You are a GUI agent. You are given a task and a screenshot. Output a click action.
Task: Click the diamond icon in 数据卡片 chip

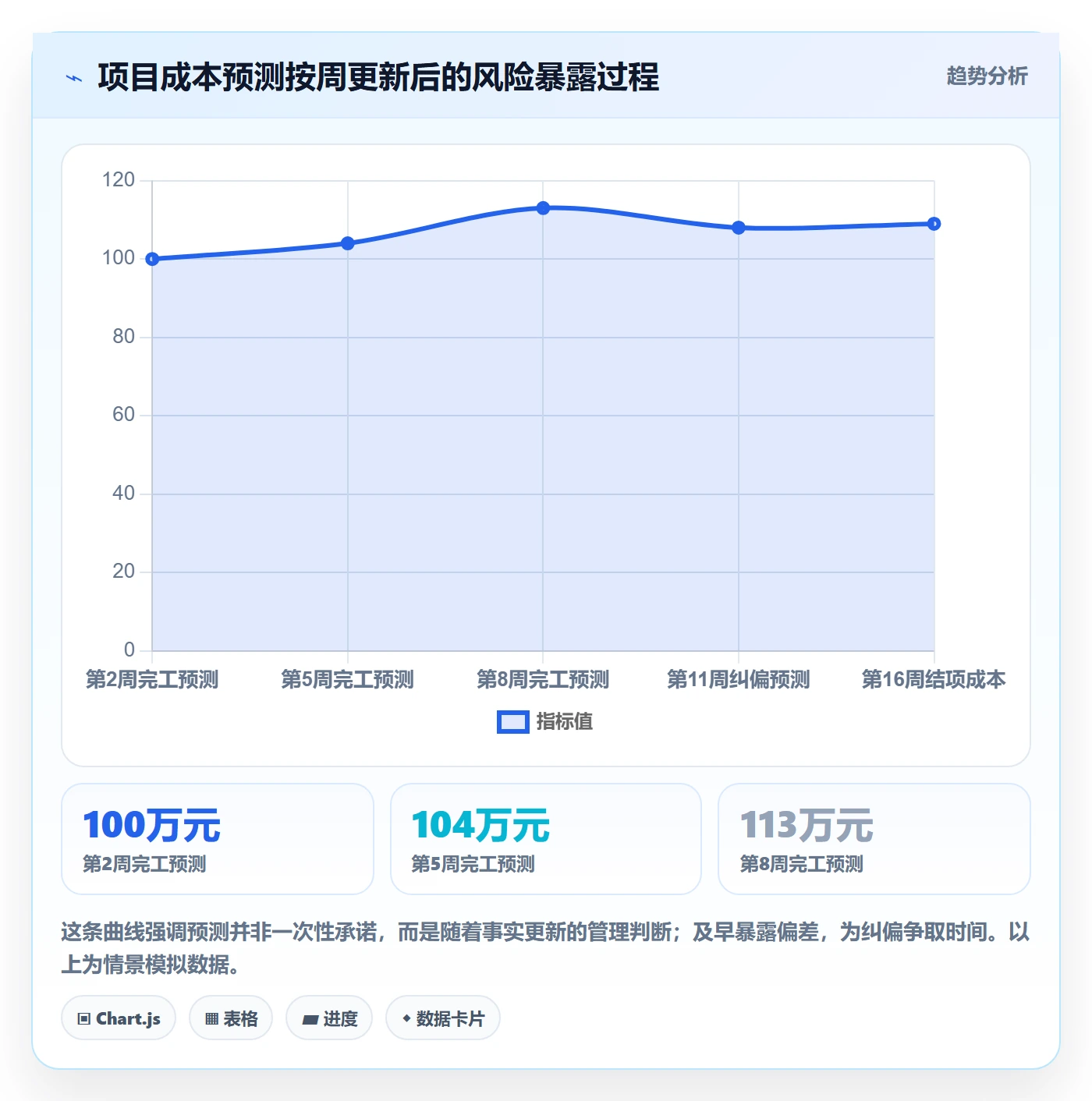406,1018
